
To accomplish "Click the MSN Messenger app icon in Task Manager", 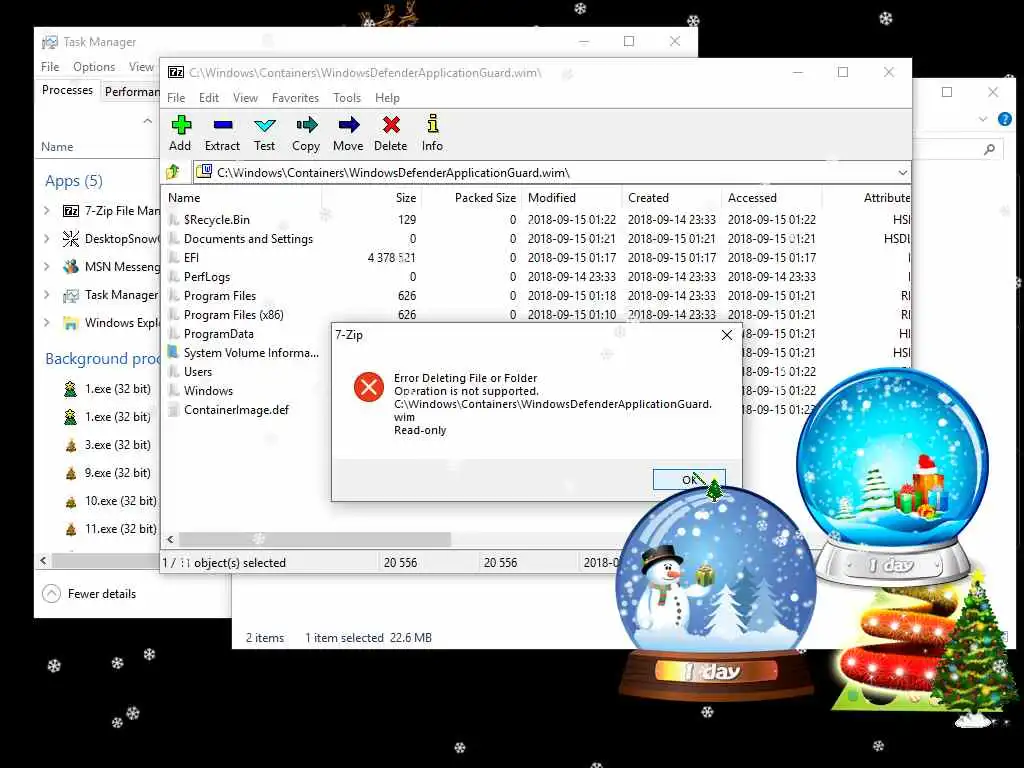I will tap(71, 266).
